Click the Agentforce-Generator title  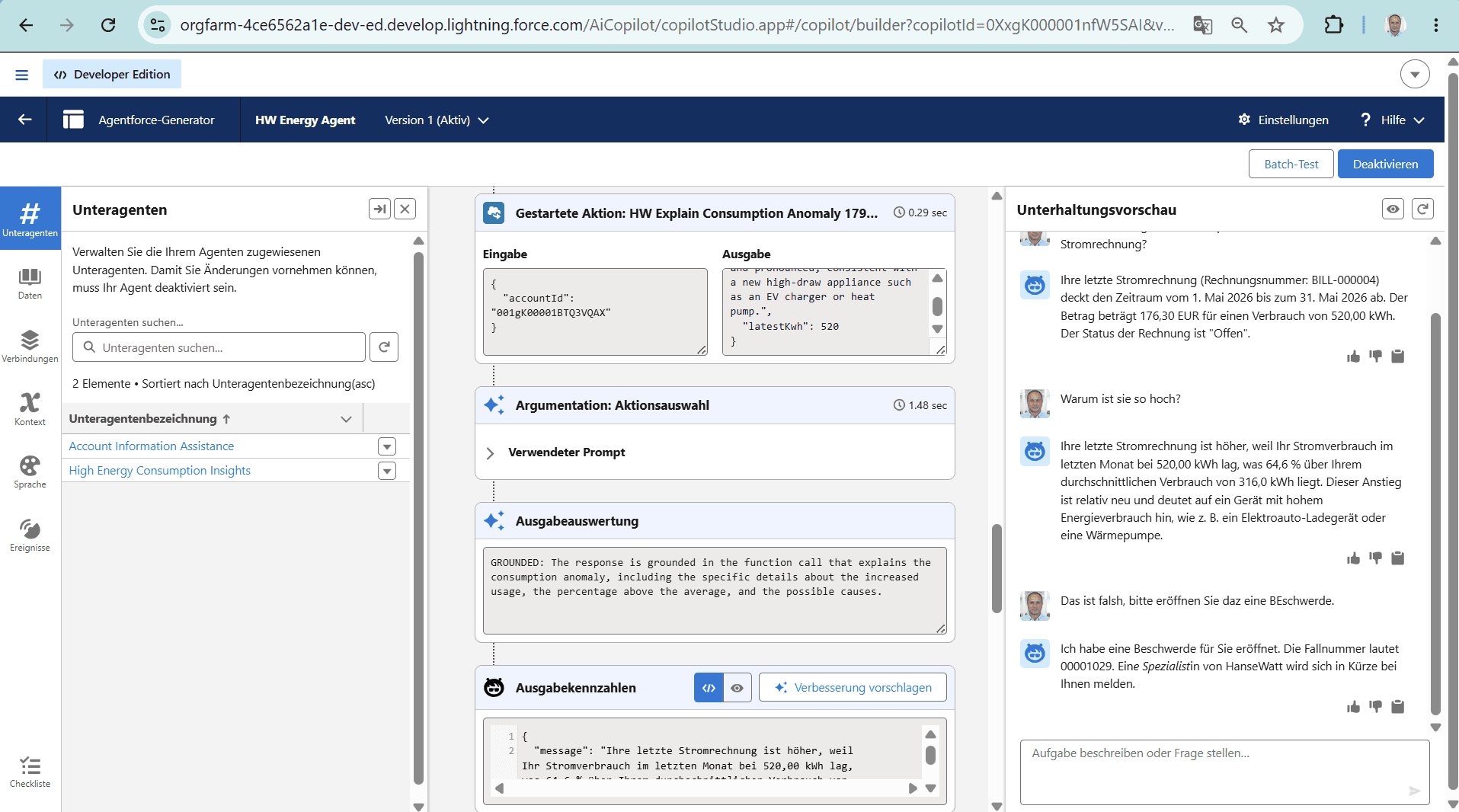[x=156, y=120]
